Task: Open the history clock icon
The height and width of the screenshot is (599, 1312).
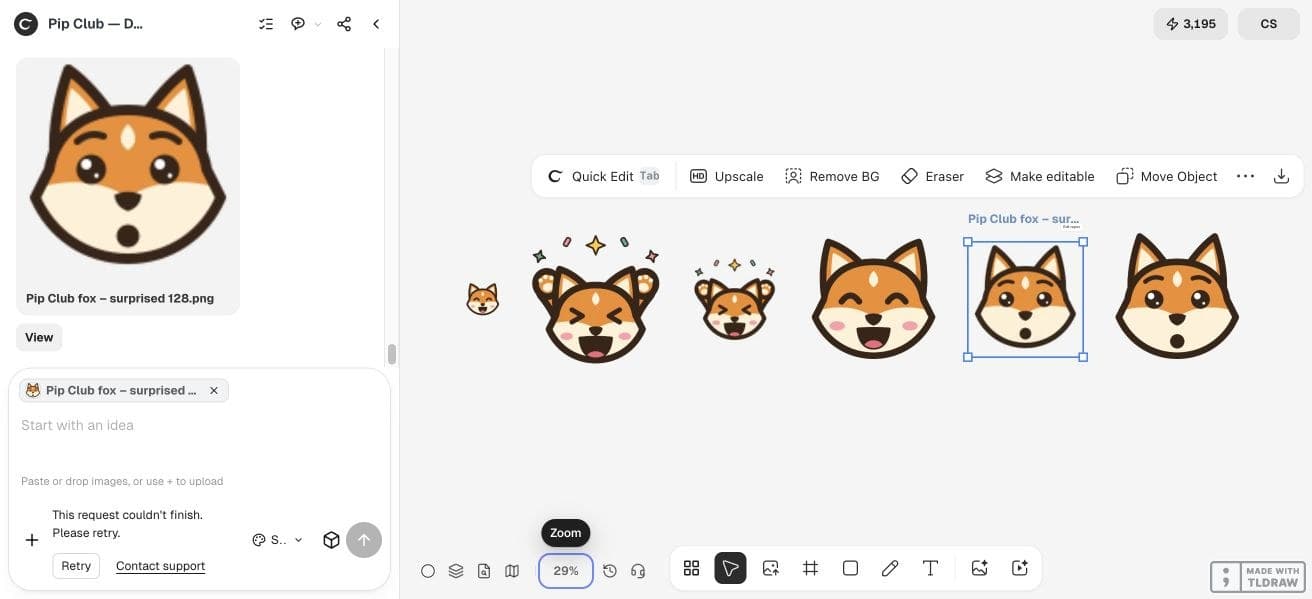Action: coord(610,571)
